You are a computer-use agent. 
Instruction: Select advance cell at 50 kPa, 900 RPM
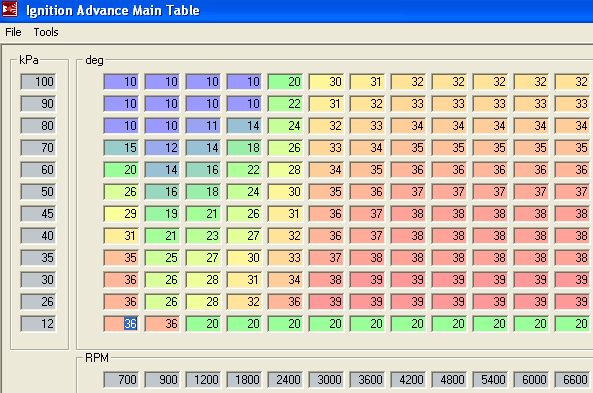[x=162, y=192]
